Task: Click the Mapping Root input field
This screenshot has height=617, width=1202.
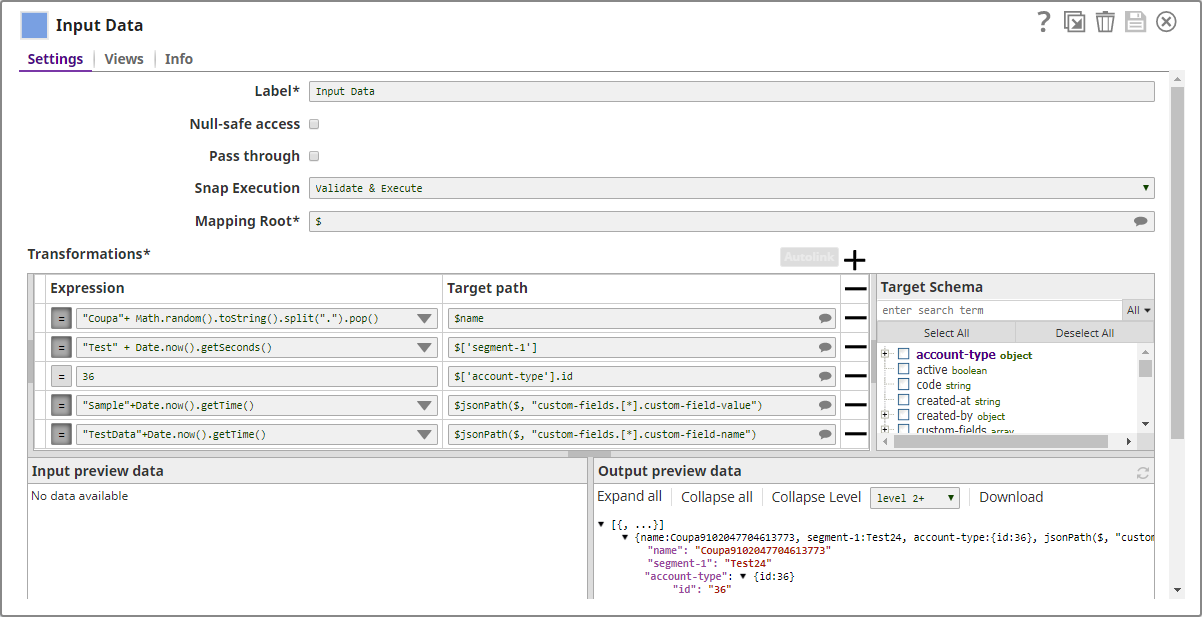Action: pyautogui.click(x=732, y=221)
